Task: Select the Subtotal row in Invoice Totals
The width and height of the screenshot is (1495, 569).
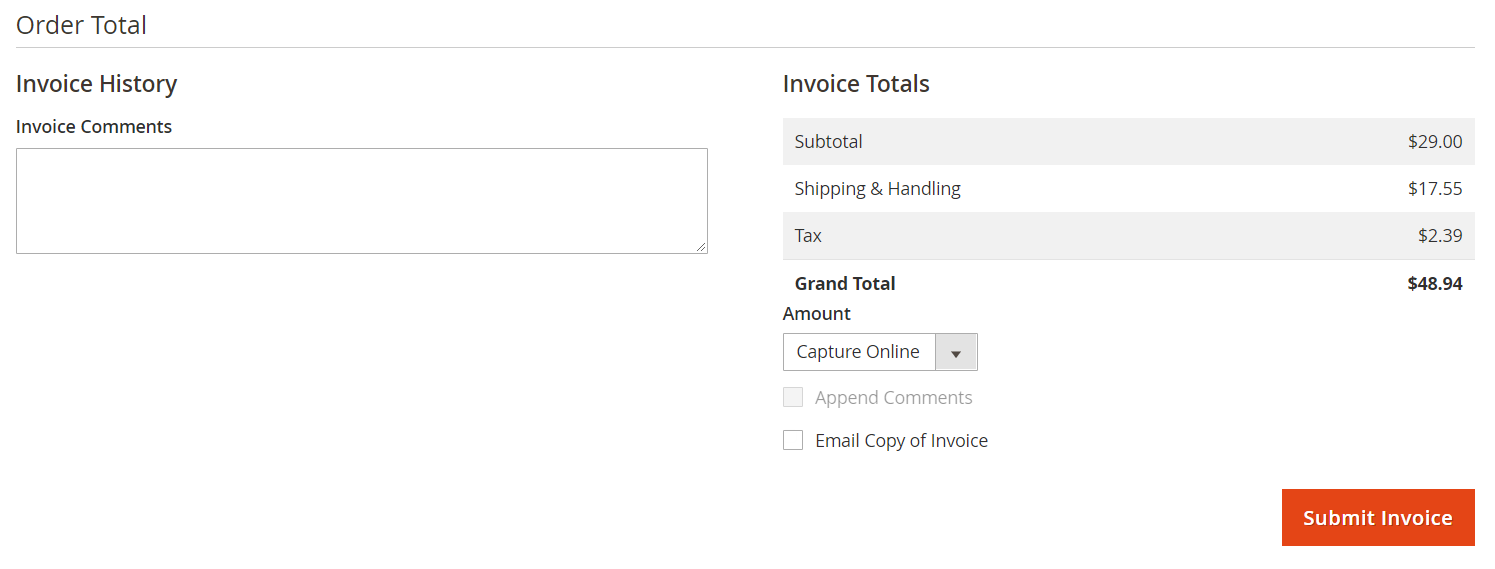Action: coord(1128,142)
